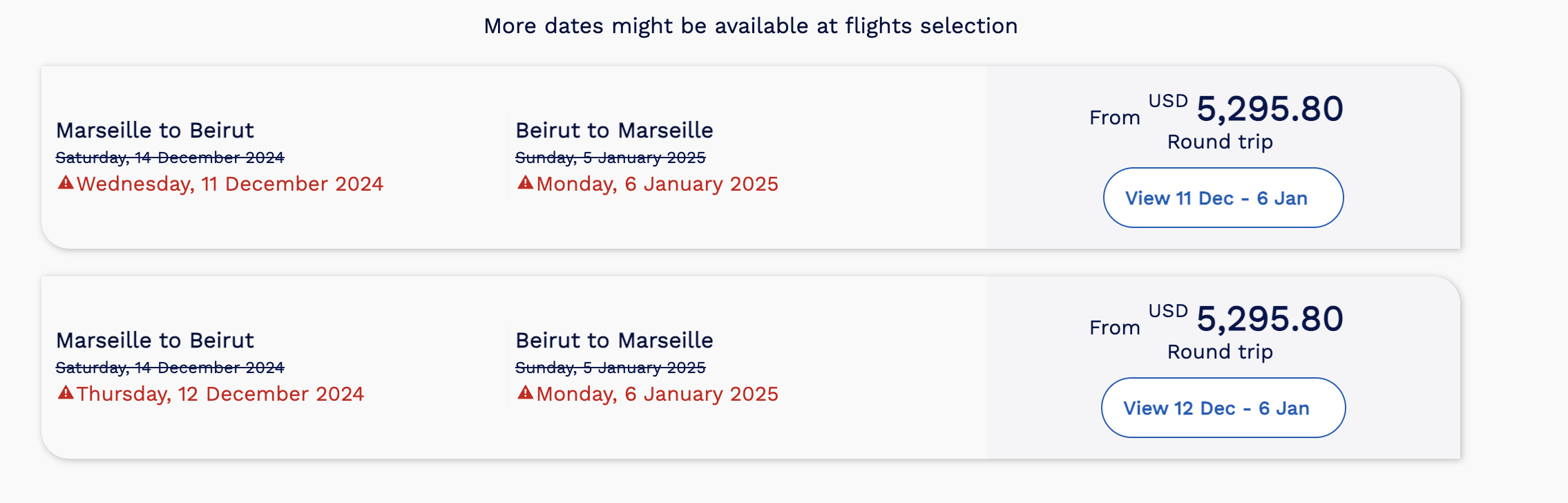The image size is (1568, 503).
Task: Click the warning icon beside Monday, 6 January 2025 in first card
Action: pos(526,184)
